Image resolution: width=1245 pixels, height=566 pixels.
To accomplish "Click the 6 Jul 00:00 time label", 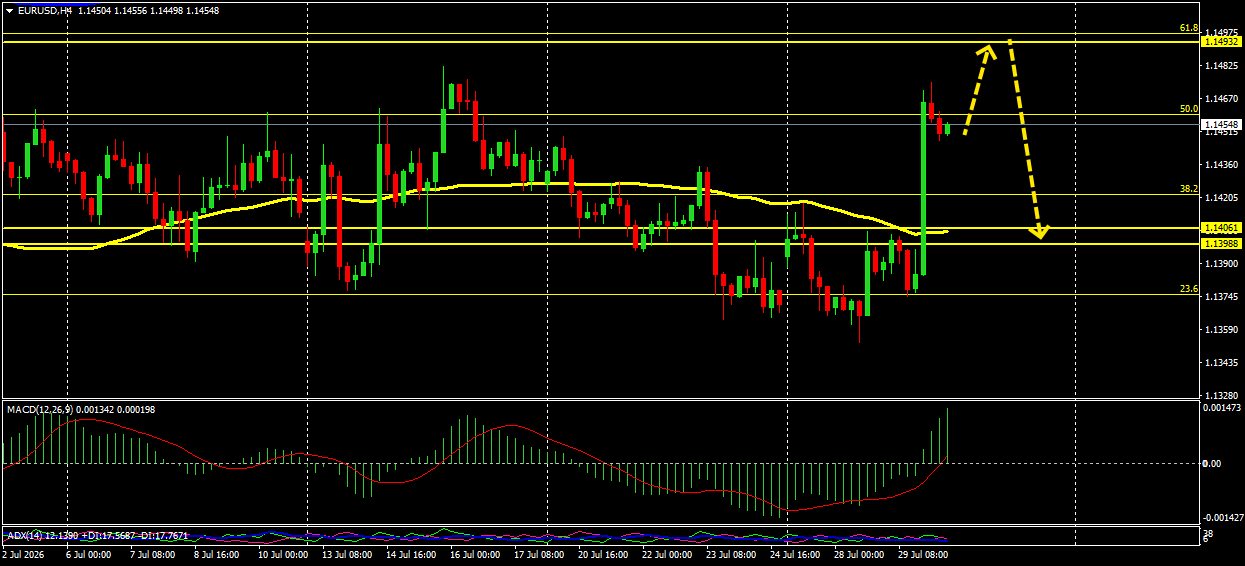I will click(89, 553).
